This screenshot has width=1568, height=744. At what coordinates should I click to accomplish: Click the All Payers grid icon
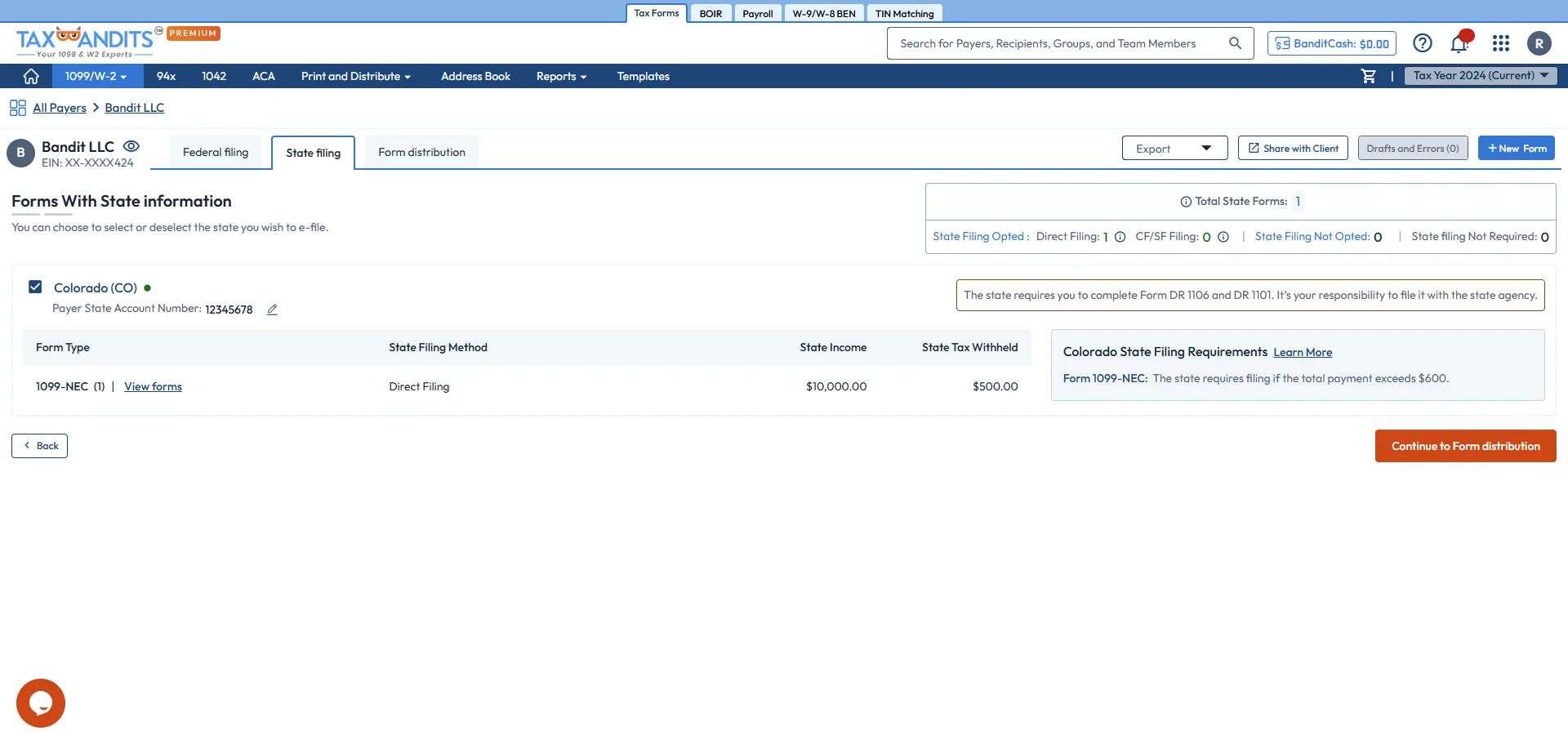pyautogui.click(x=18, y=108)
